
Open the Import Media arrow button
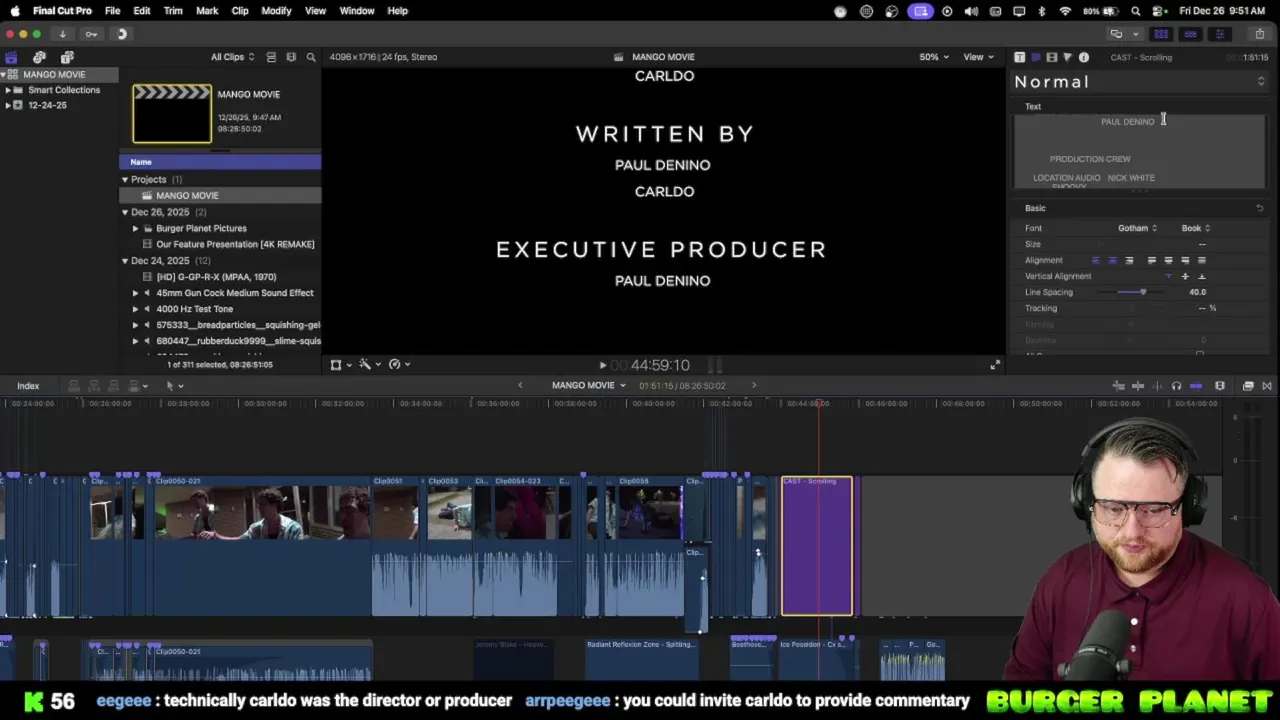coord(62,34)
